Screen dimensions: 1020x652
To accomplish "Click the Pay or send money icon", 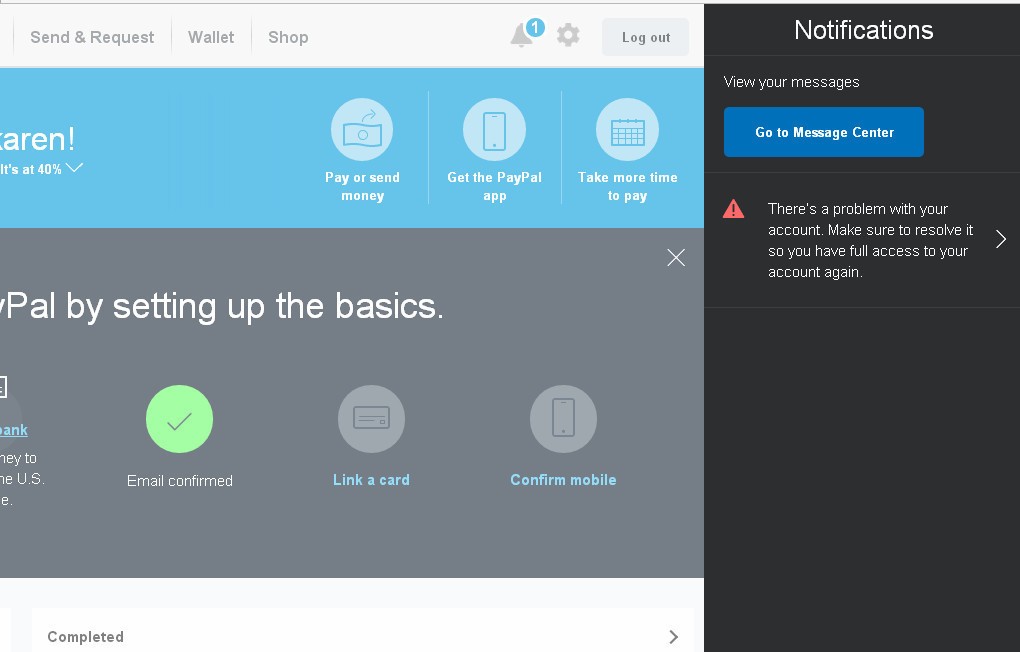I will [362, 129].
